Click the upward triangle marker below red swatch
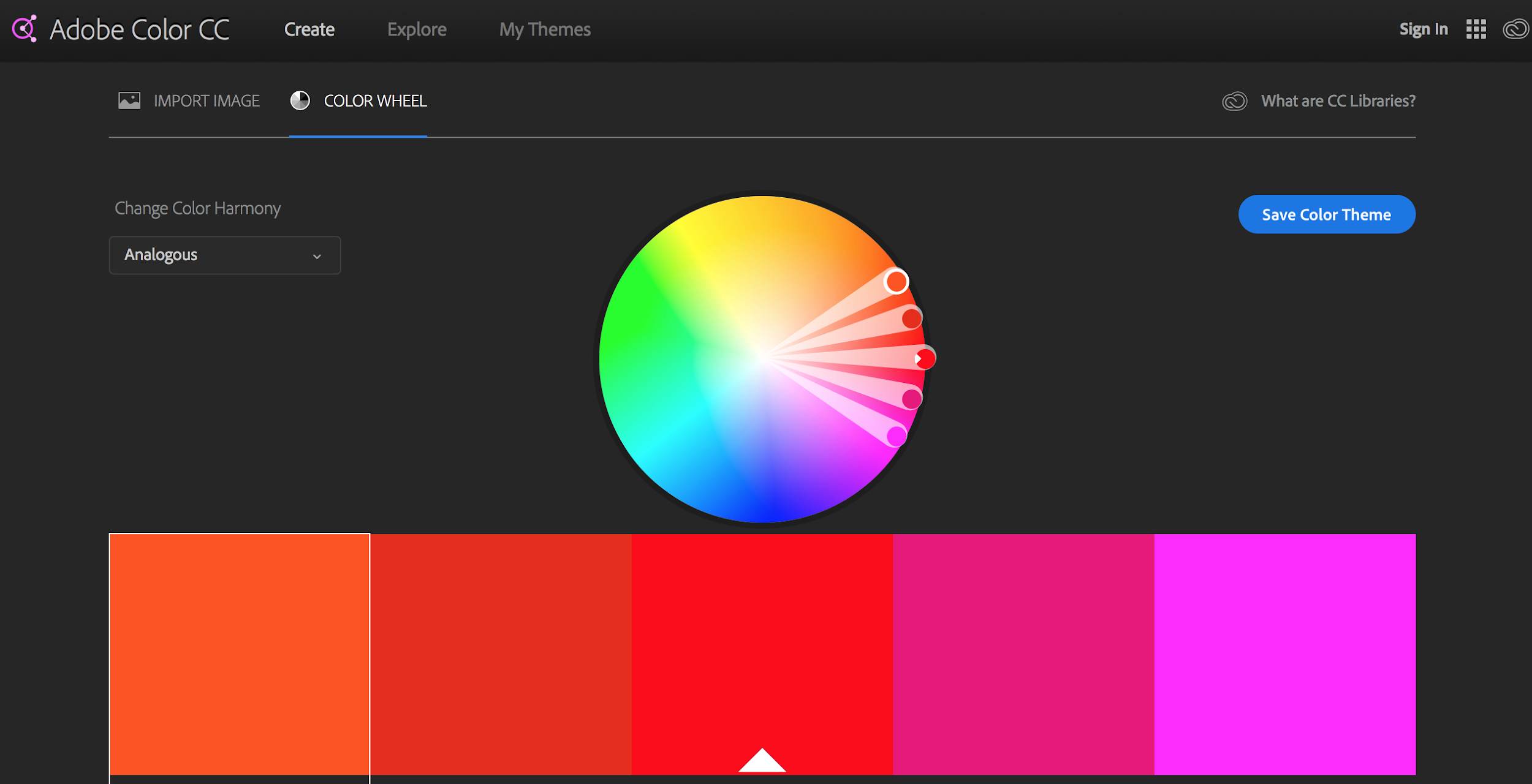 coord(761,766)
